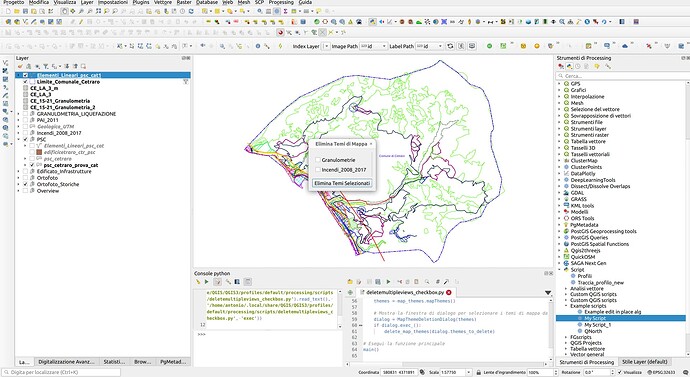Click the Coordinata input field
690x377 pixels.
(399, 372)
